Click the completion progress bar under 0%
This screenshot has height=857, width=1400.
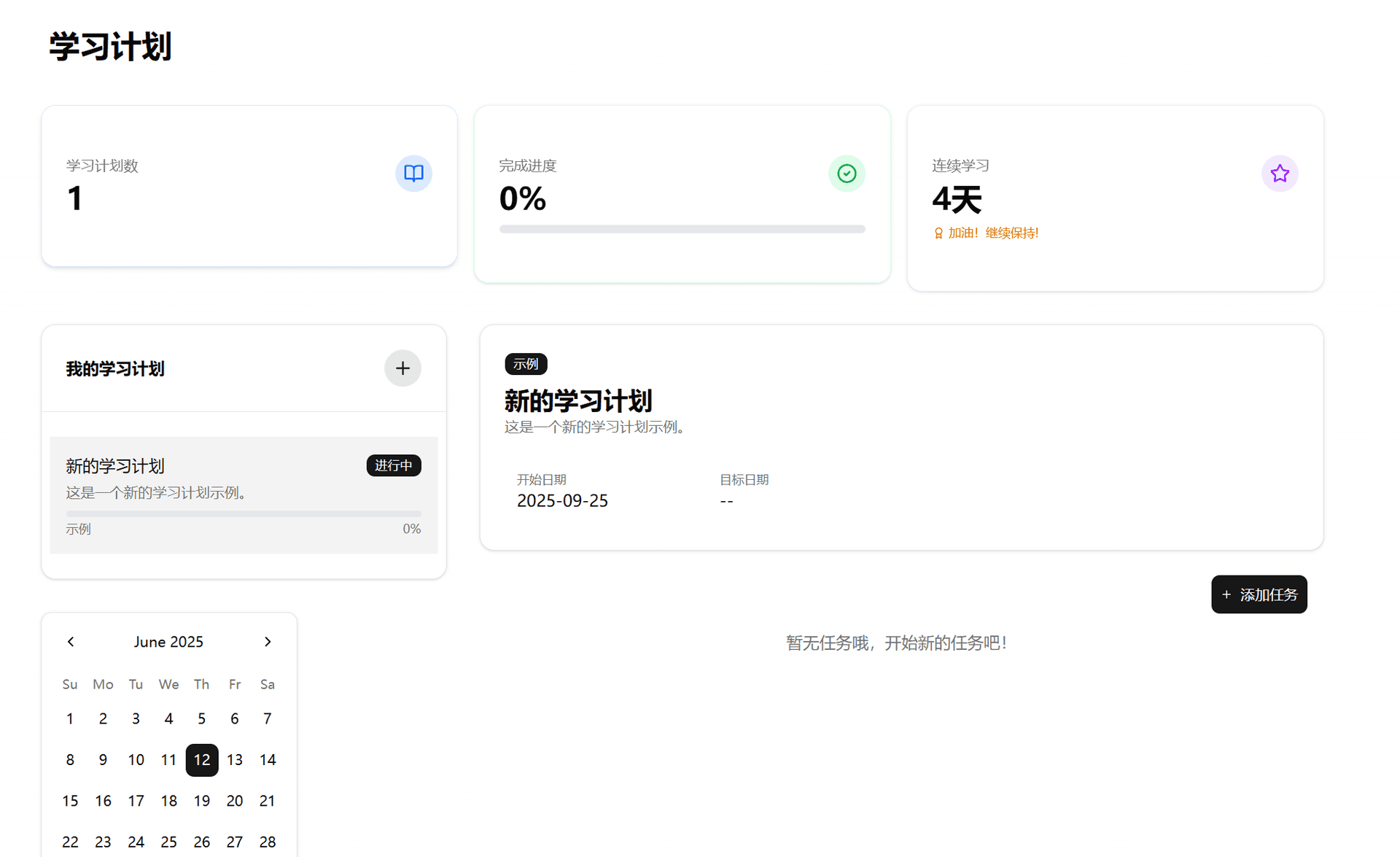click(682, 229)
